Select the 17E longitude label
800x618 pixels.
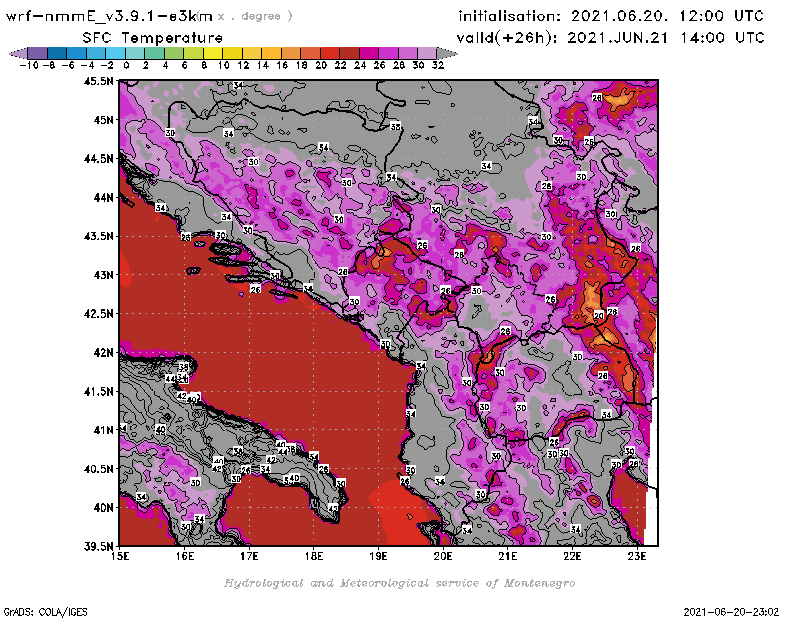click(x=249, y=556)
